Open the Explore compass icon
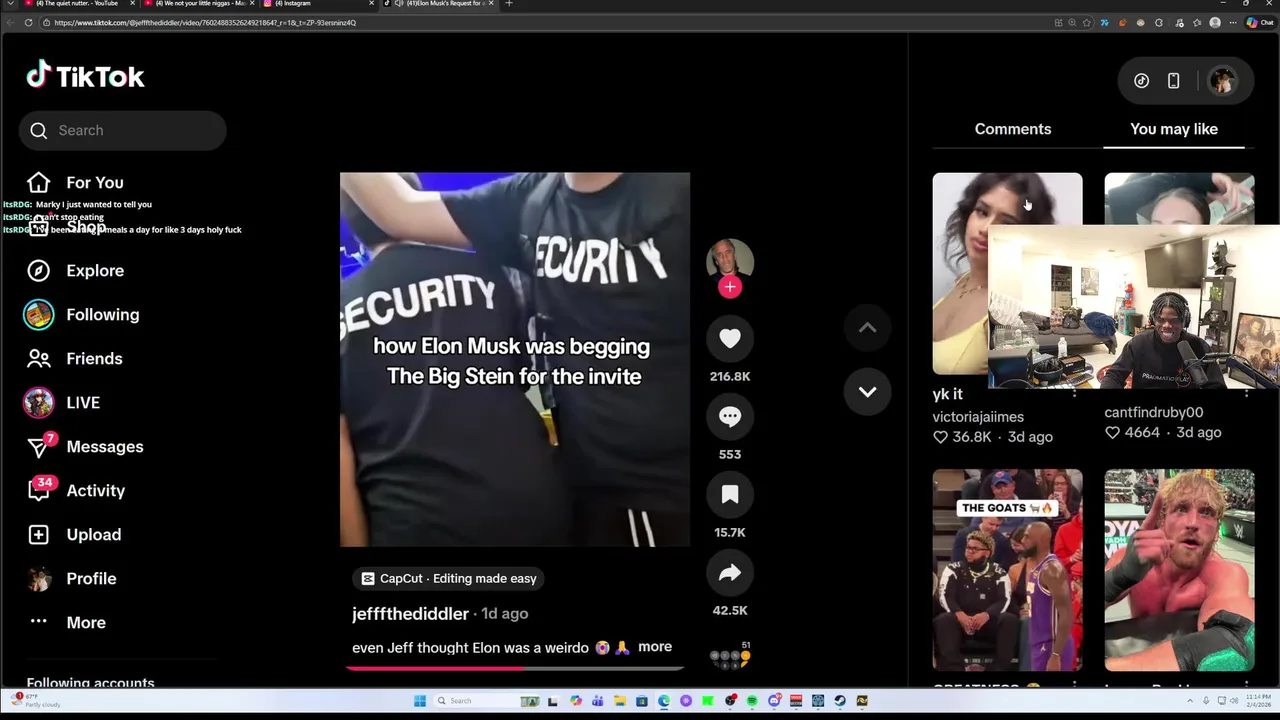The width and height of the screenshot is (1280, 720). [x=38, y=270]
